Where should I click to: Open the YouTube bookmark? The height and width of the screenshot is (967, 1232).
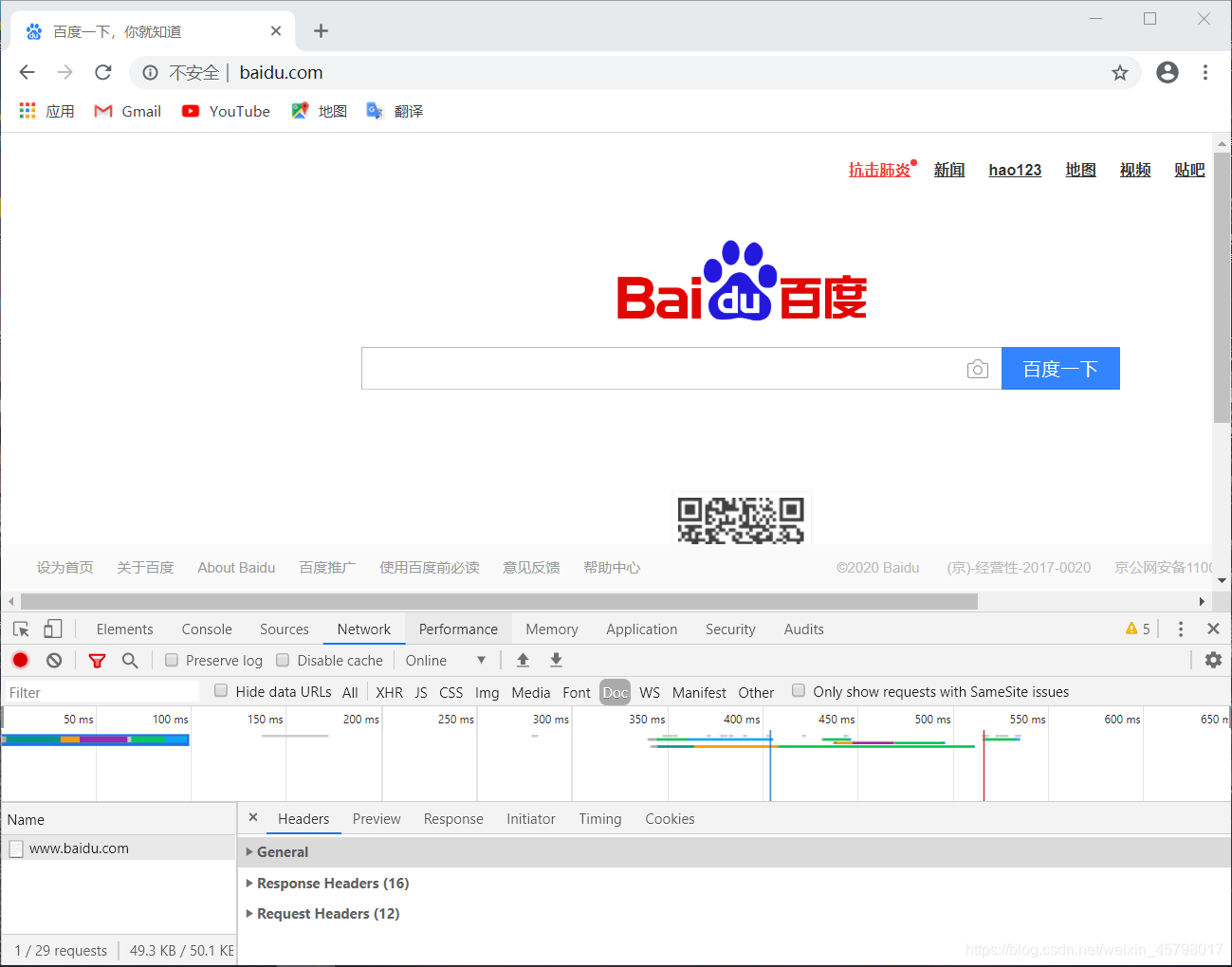(x=226, y=111)
